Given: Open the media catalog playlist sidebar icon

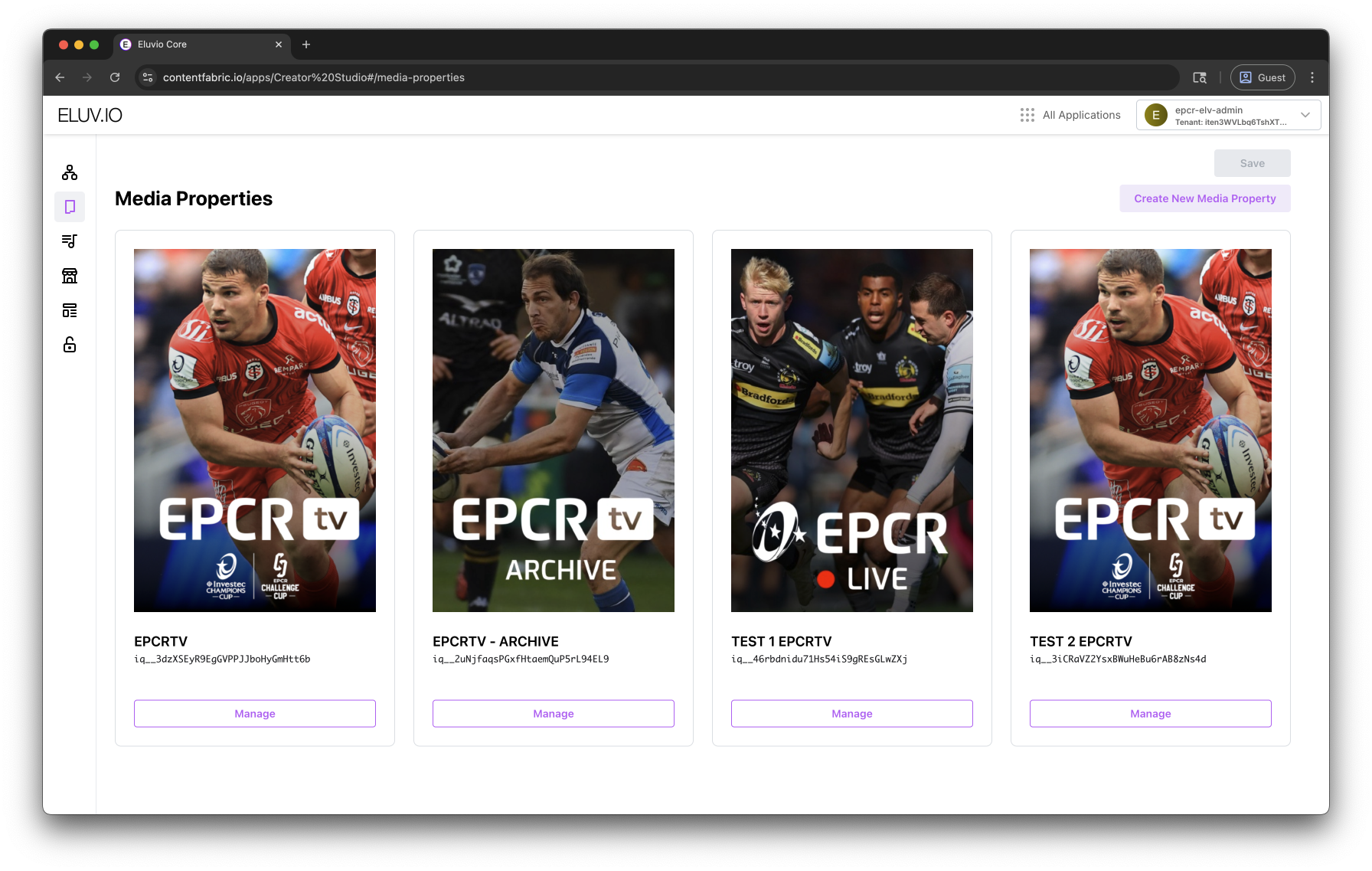Looking at the screenshot, I should pyautogui.click(x=70, y=241).
